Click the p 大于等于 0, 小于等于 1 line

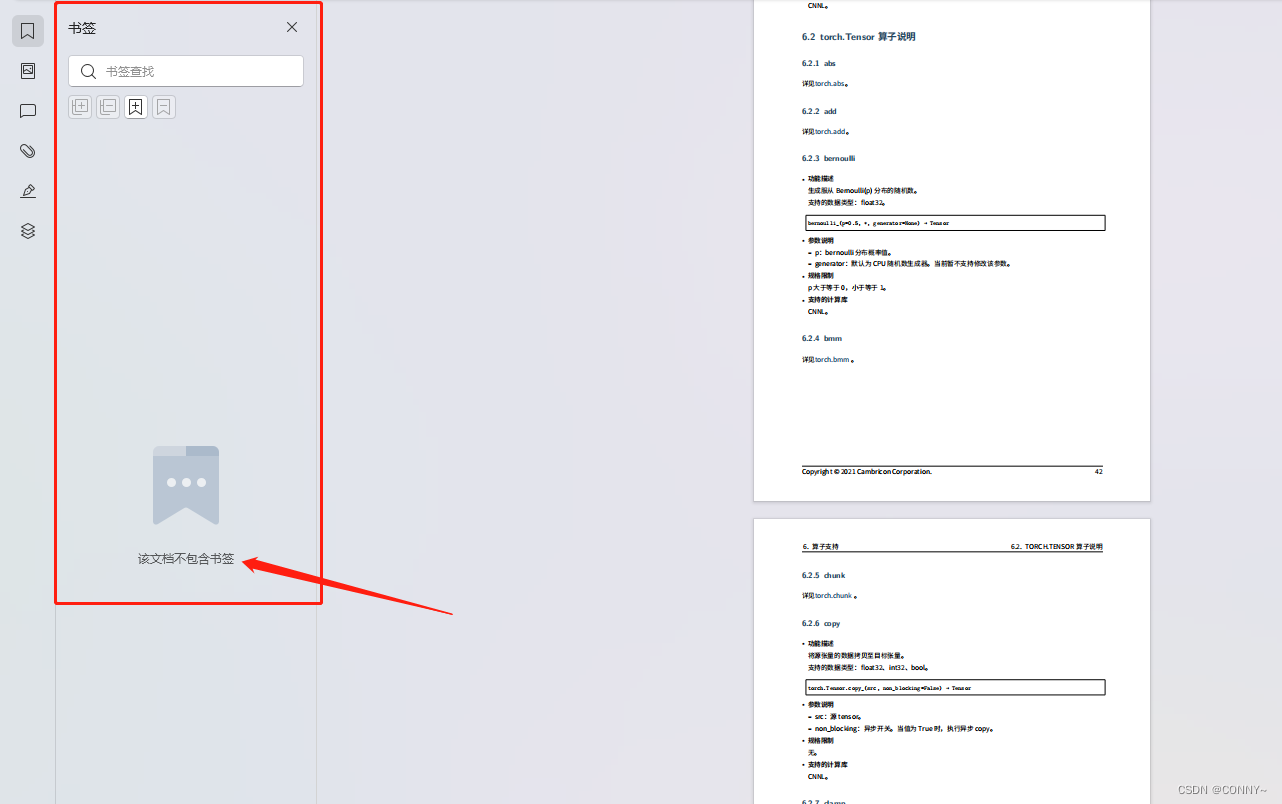click(x=847, y=288)
